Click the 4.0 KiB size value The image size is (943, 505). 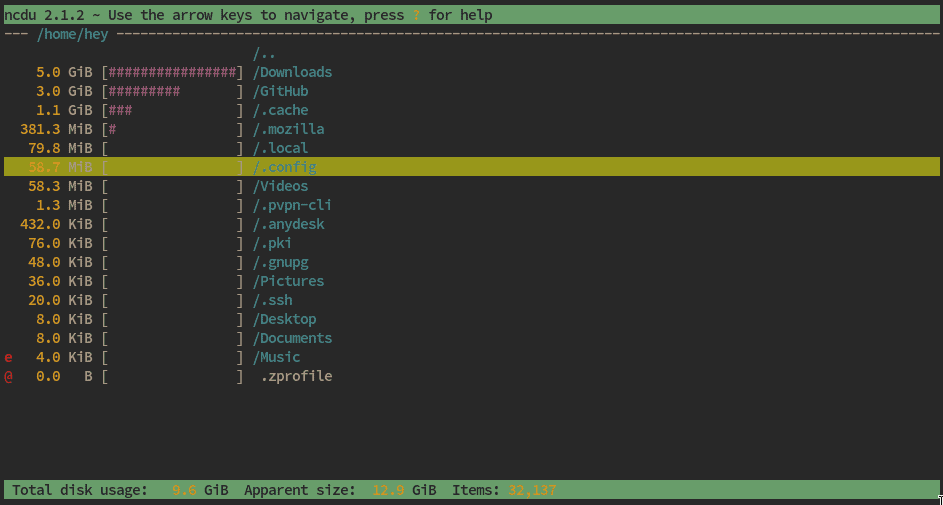click(64, 358)
